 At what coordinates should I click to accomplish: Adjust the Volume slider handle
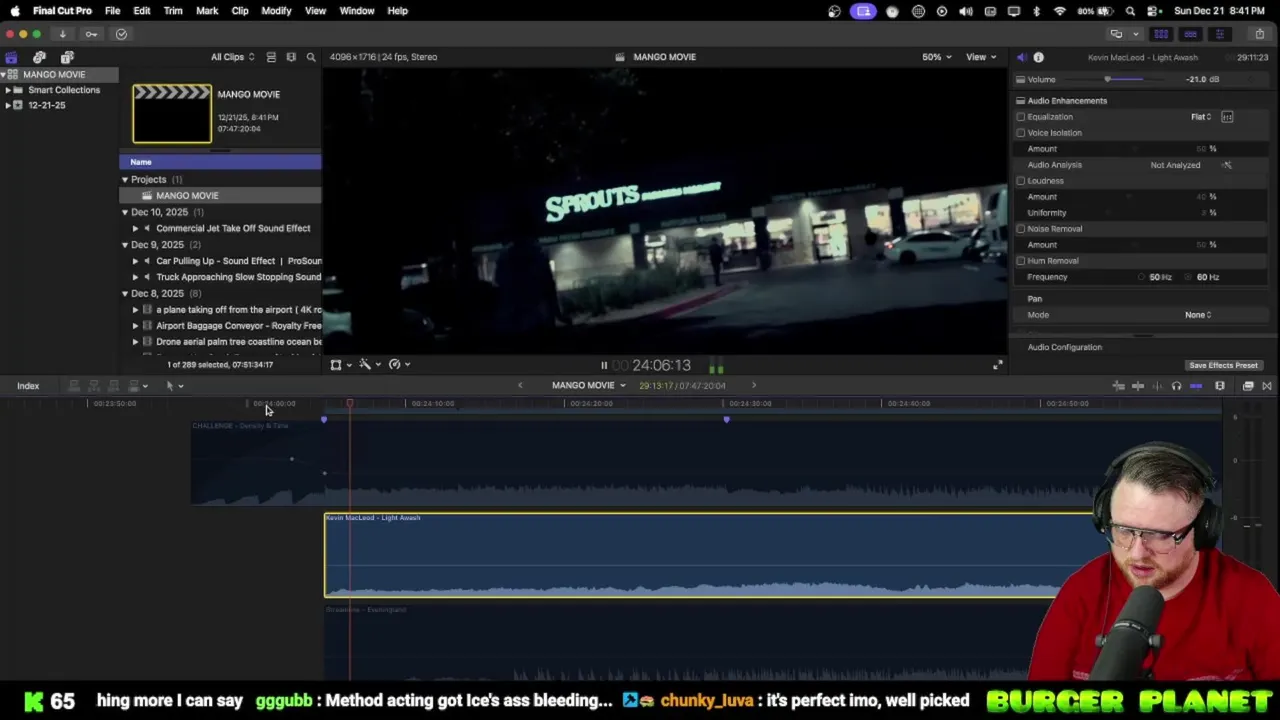(x=1107, y=79)
